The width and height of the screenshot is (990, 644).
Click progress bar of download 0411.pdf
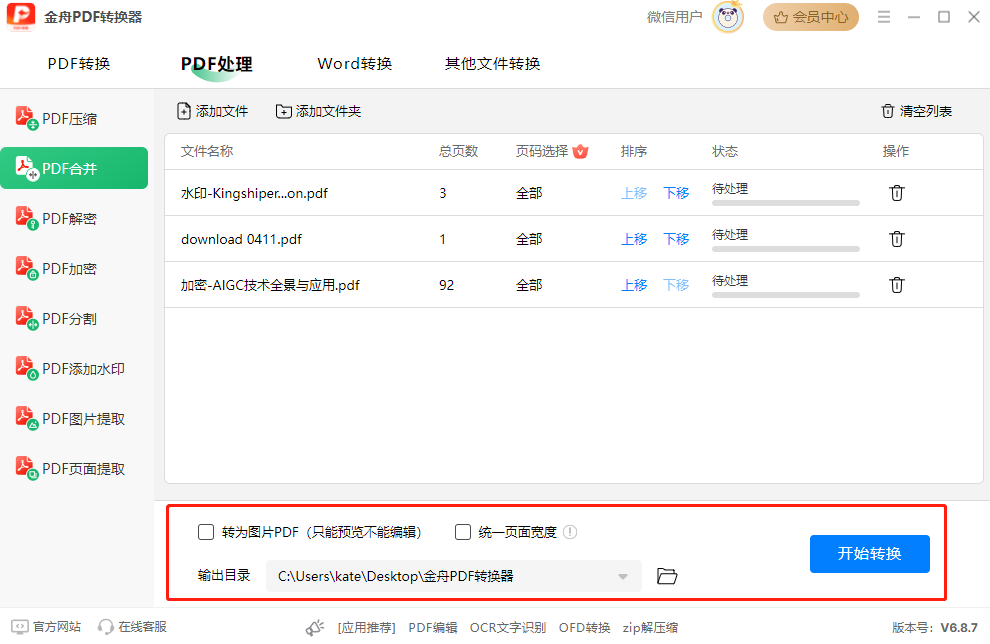tap(785, 249)
